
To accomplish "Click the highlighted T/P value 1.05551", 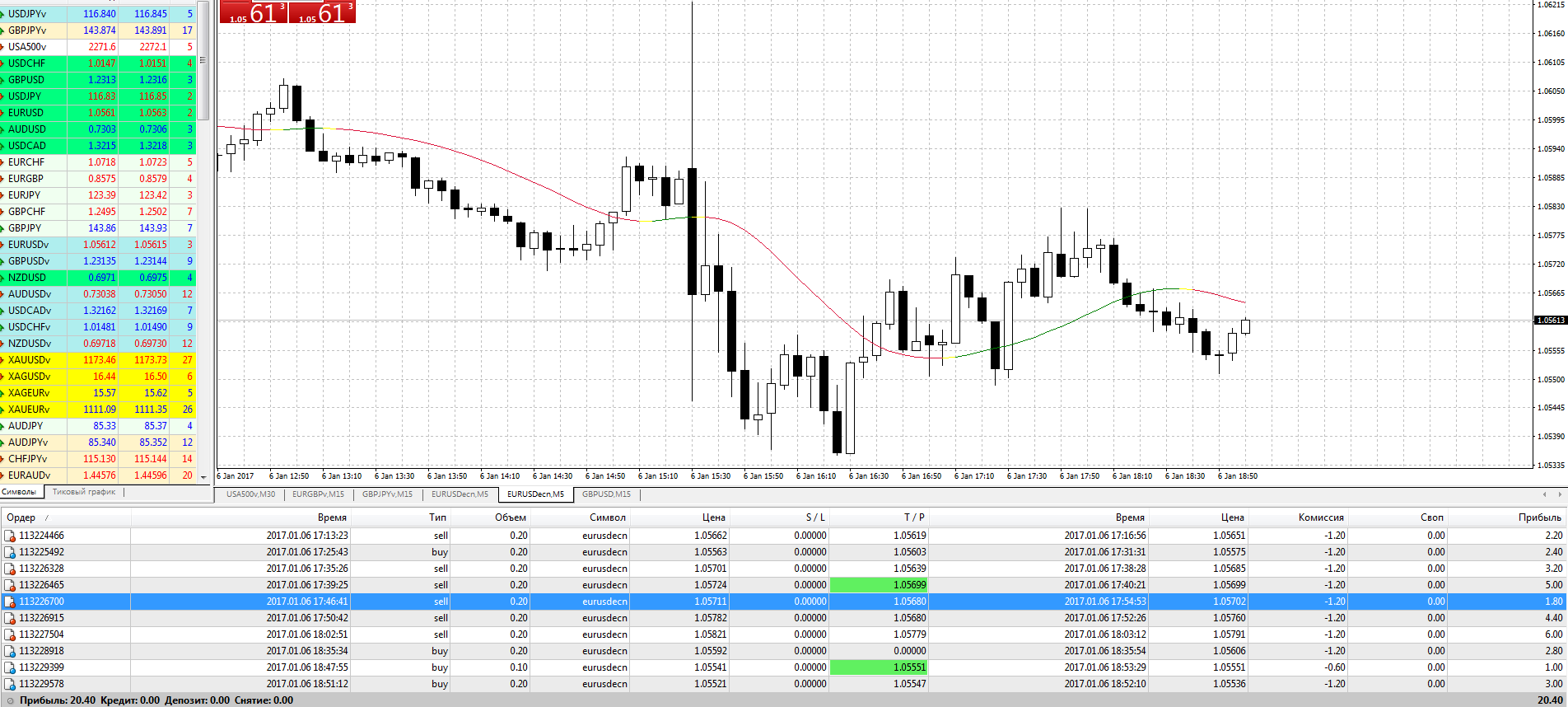I will 879,667.
